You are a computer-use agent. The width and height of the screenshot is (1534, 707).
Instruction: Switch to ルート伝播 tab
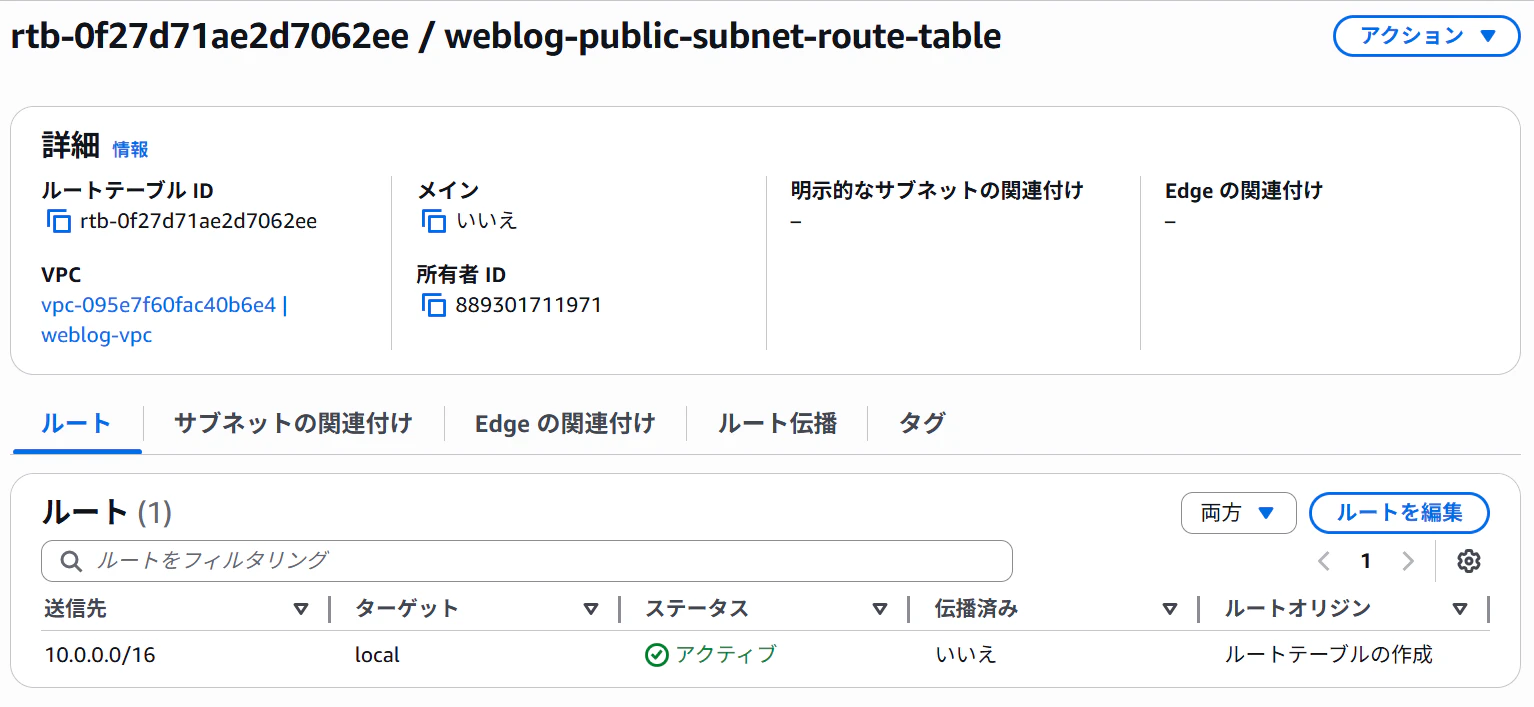(x=777, y=423)
